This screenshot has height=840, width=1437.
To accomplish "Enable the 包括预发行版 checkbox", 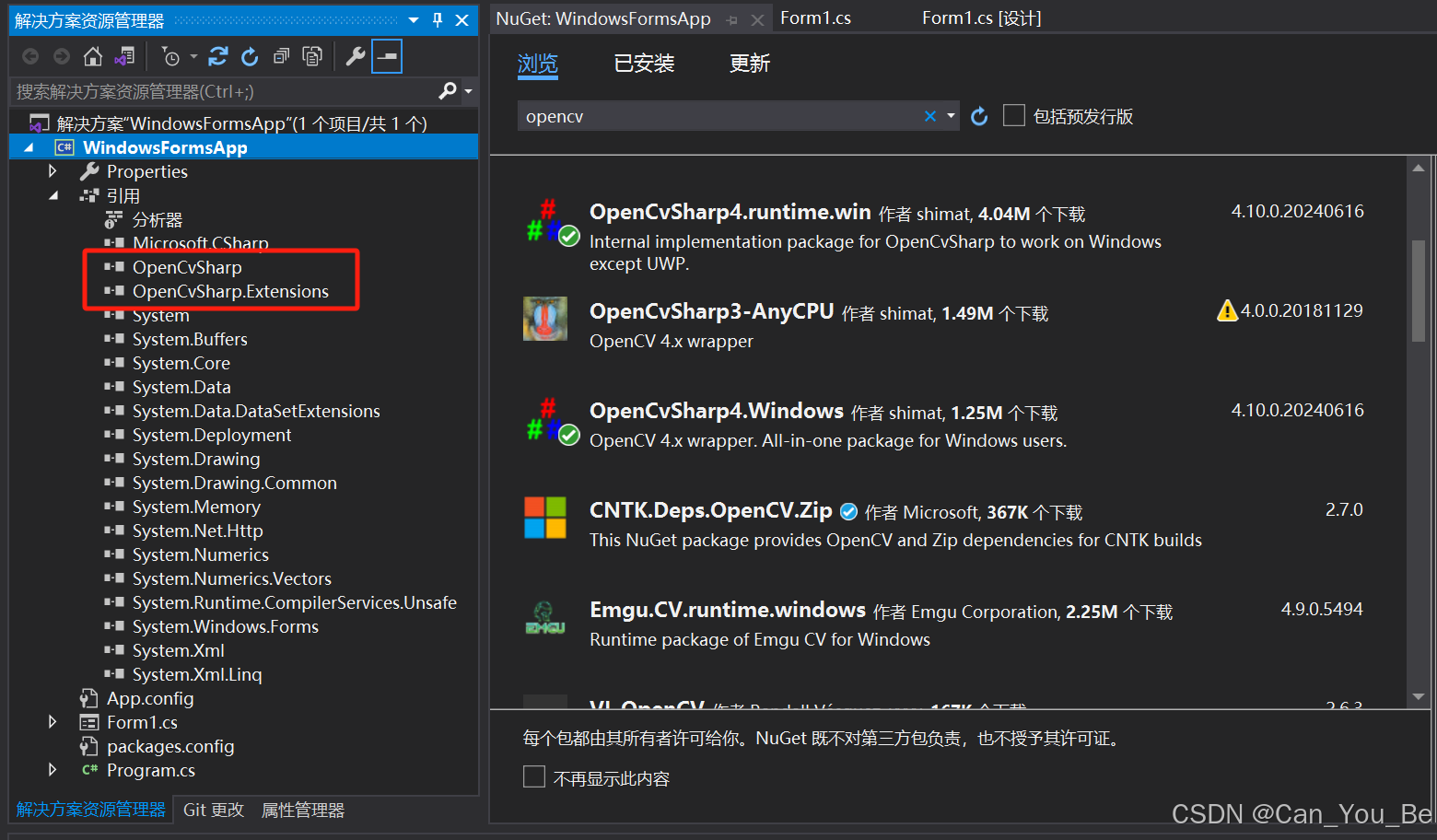I will click(x=1013, y=115).
